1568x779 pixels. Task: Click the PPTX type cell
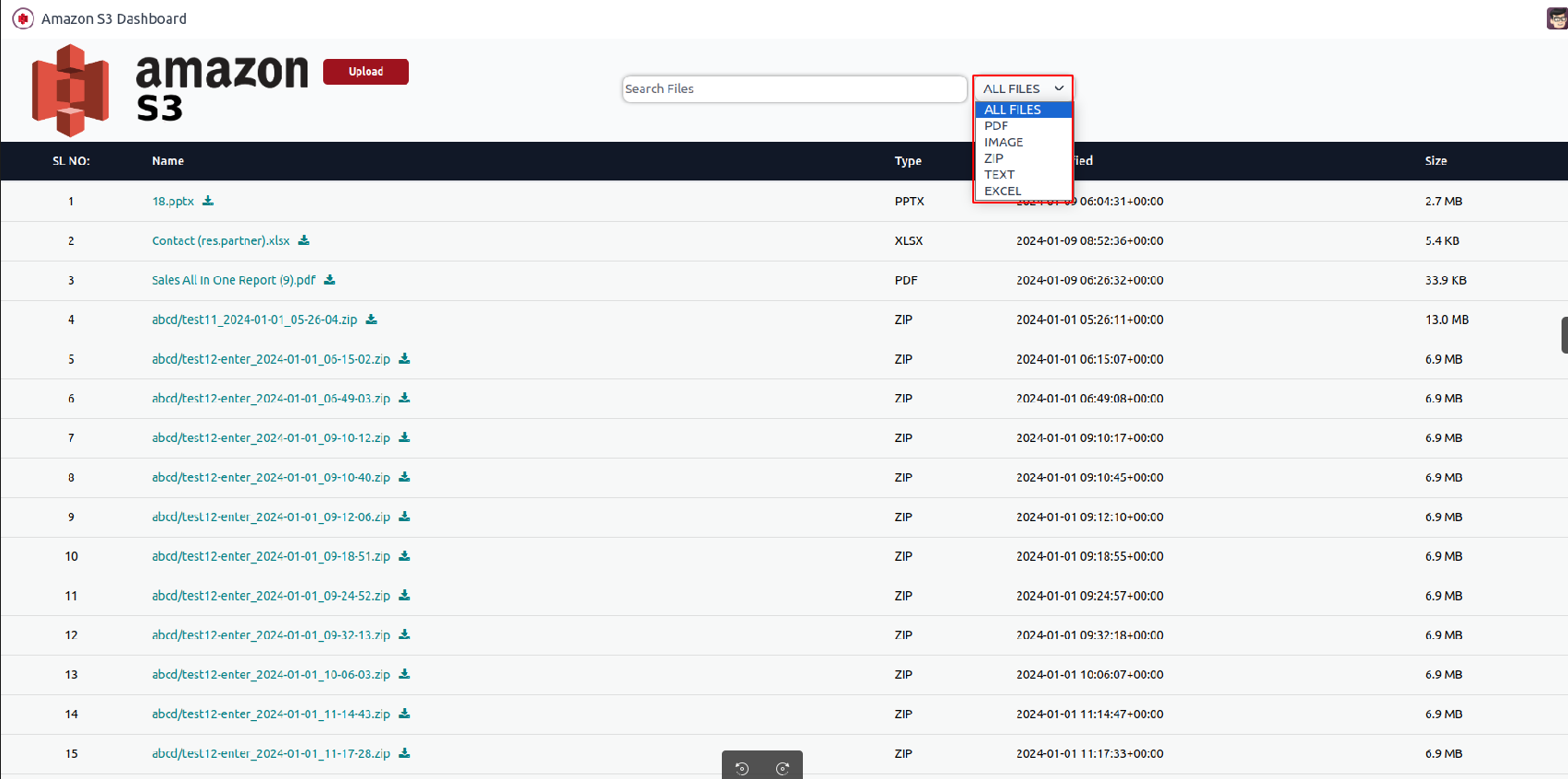coord(910,201)
